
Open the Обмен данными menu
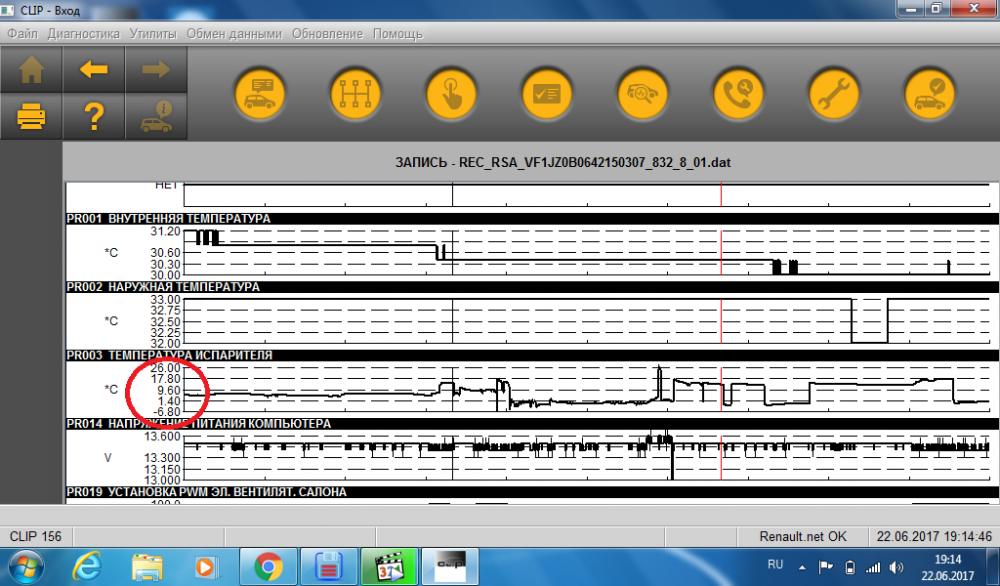(x=234, y=34)
